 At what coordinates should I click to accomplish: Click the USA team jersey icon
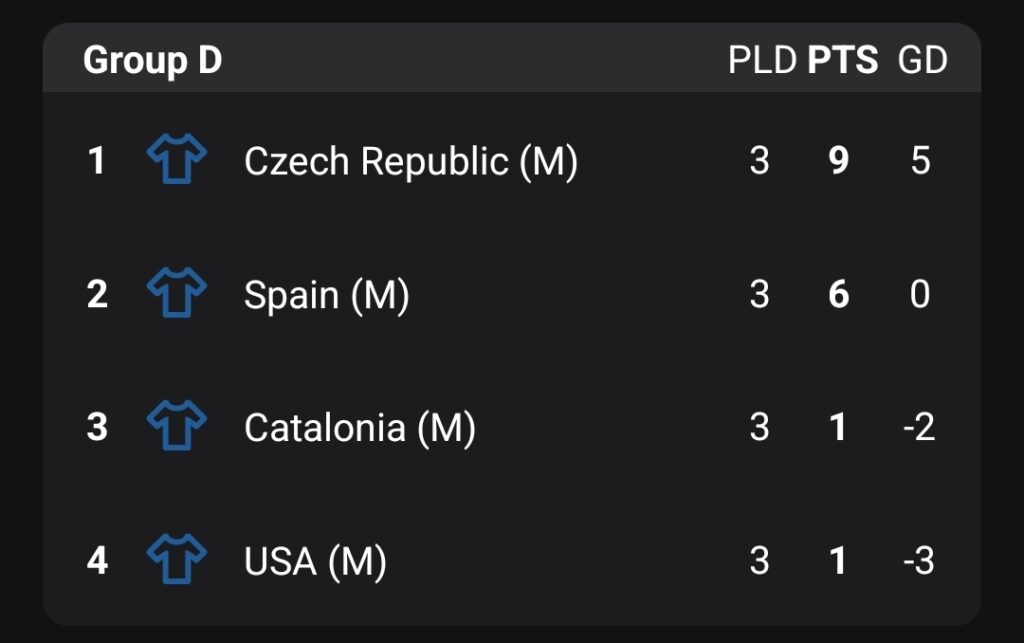177,561
